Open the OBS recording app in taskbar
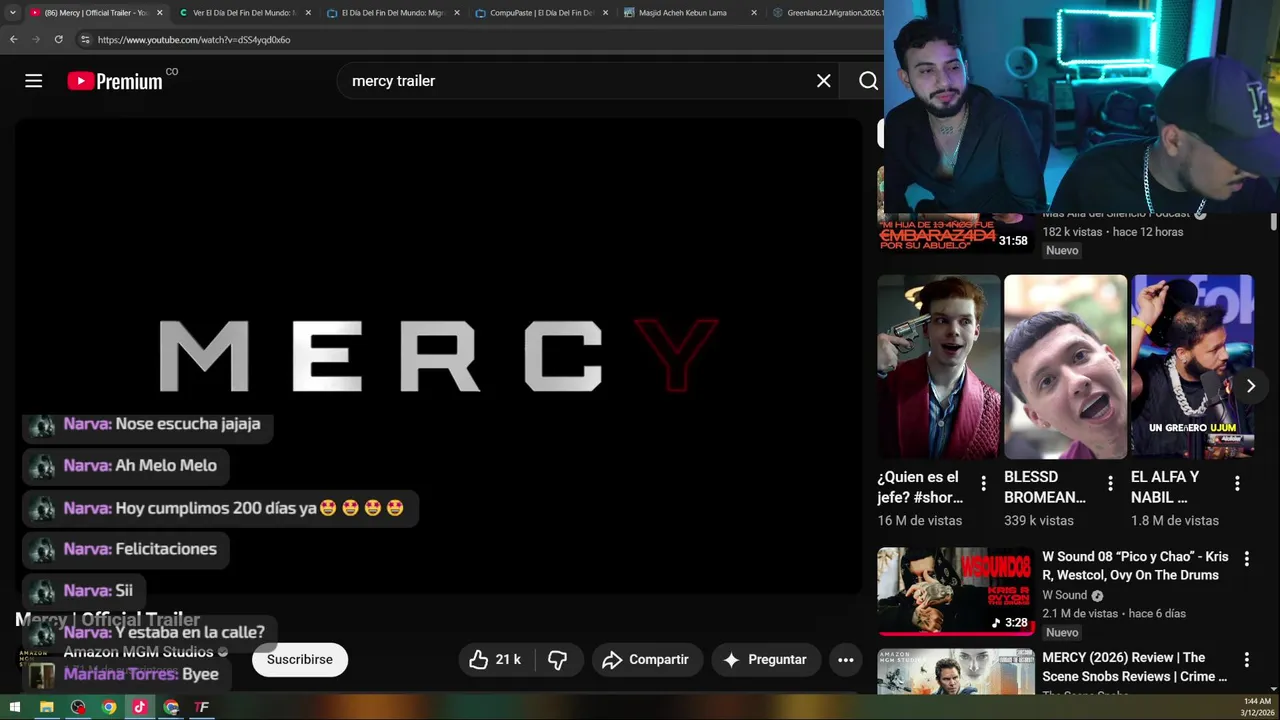Viewport: 1280px width, 720px height. [x=78, y=707]
